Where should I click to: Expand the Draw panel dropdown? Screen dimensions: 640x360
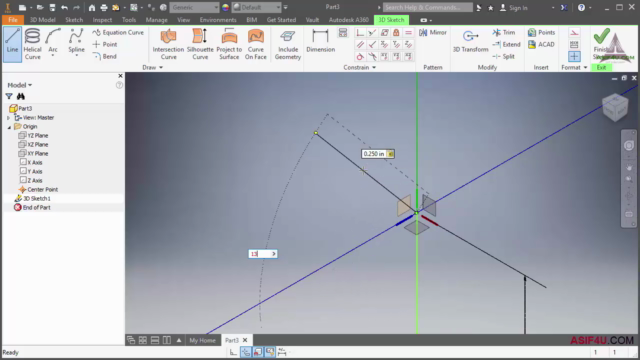point(161,67)
